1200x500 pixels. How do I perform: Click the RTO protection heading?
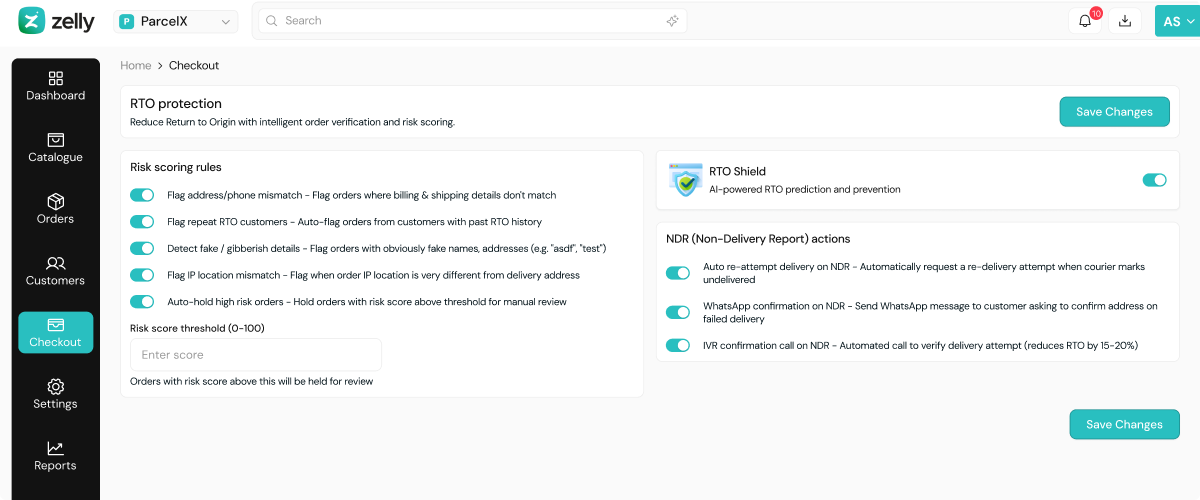coord(176,104)
